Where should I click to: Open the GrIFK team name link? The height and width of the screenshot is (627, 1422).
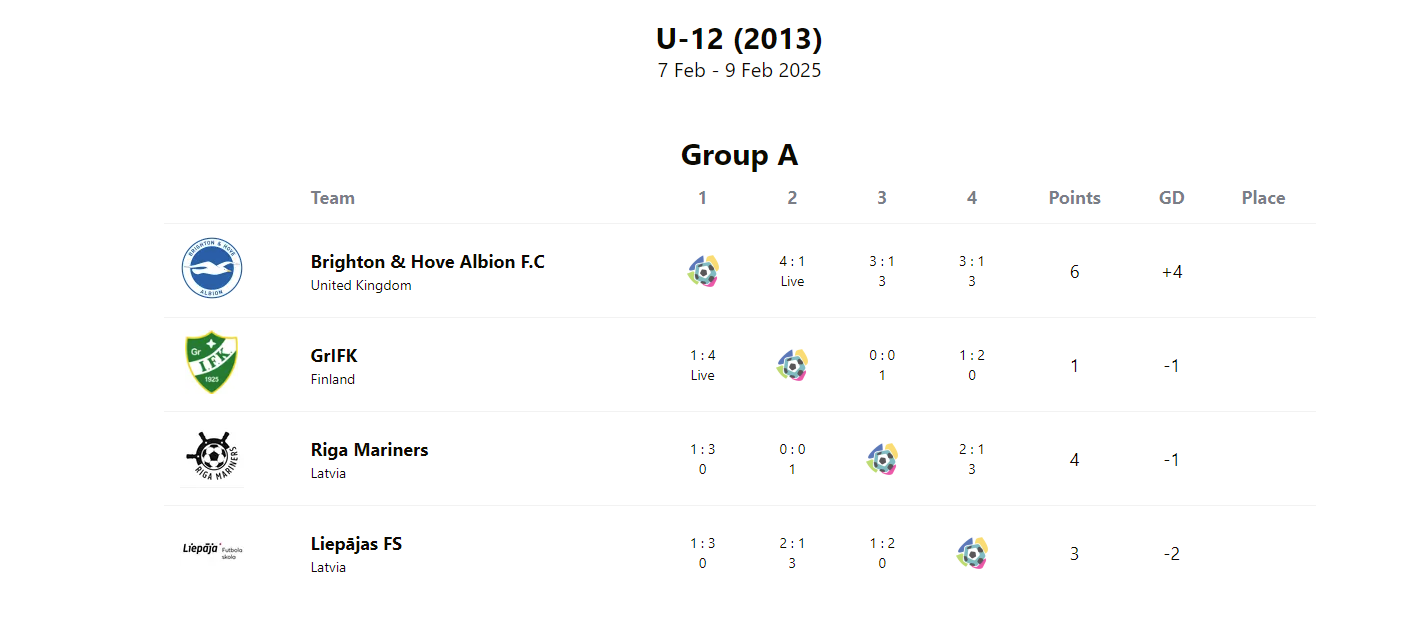pyautogui.click(x=334, y=355)
